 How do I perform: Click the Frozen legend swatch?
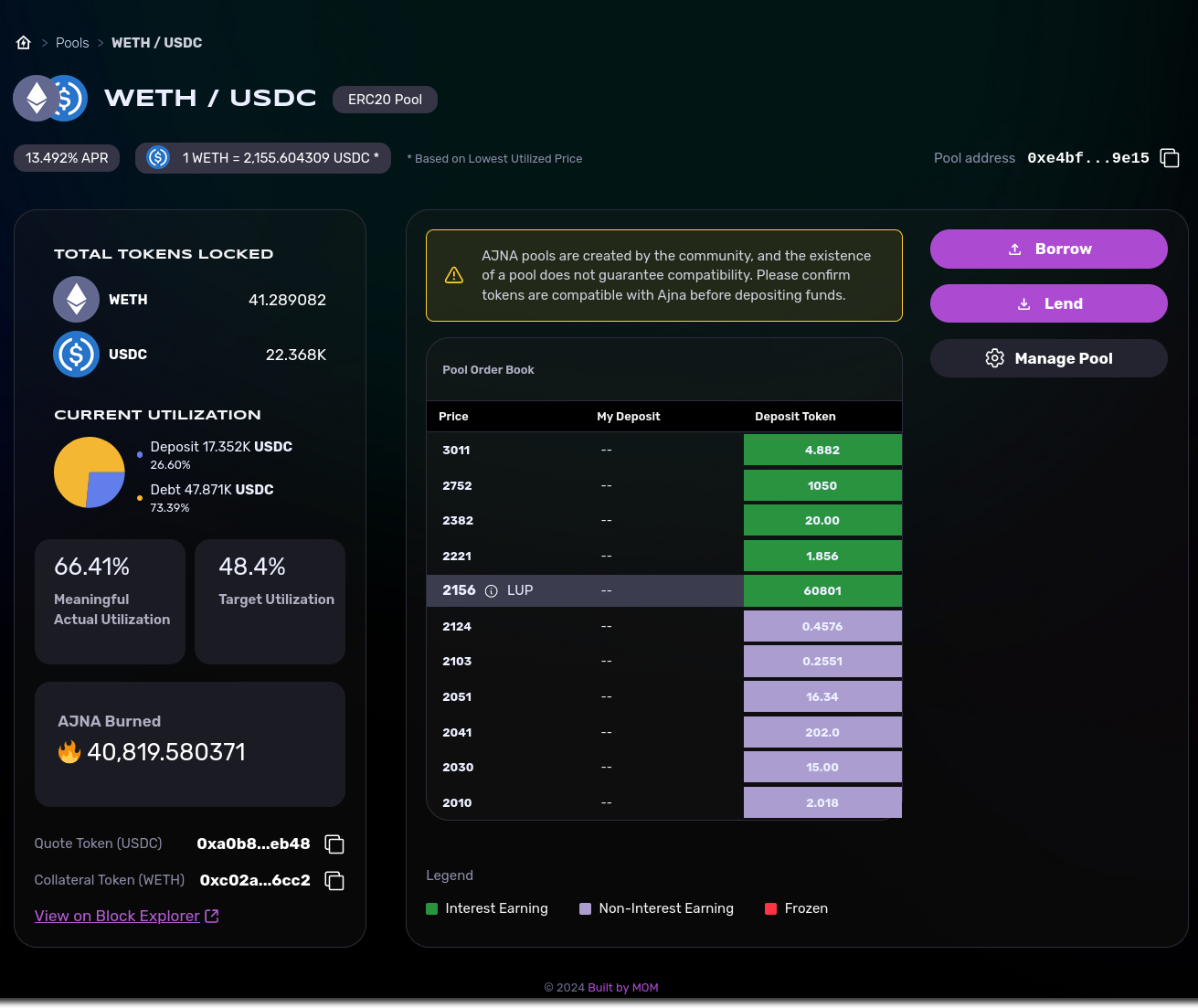click(771, 908)
